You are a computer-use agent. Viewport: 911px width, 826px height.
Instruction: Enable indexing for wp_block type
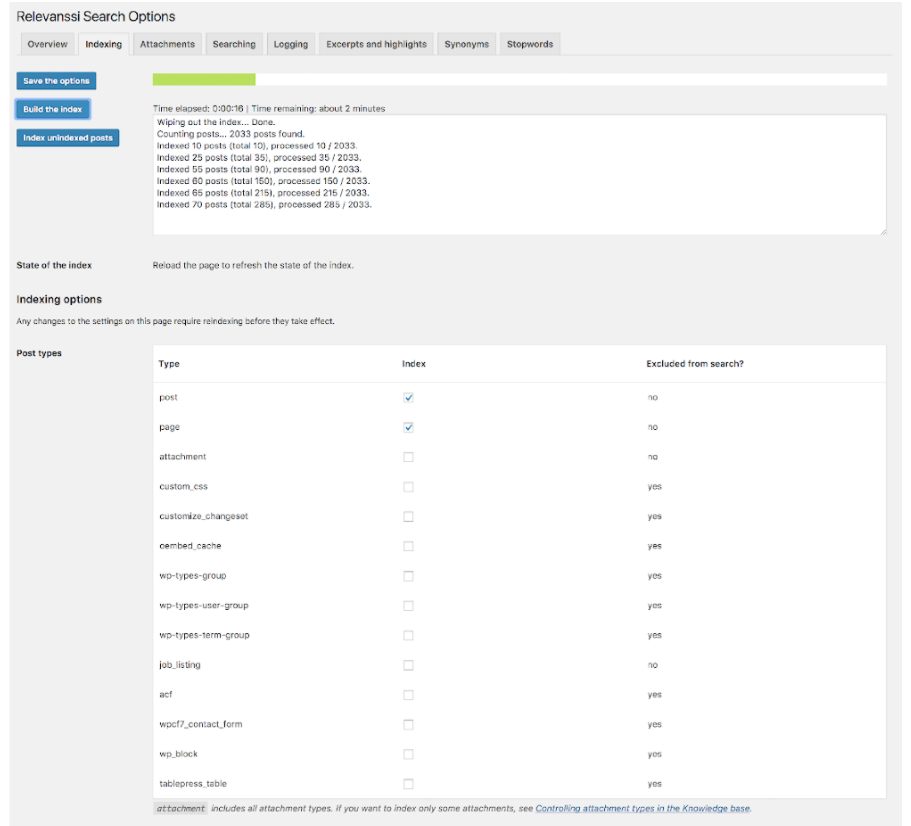(408, 754)
